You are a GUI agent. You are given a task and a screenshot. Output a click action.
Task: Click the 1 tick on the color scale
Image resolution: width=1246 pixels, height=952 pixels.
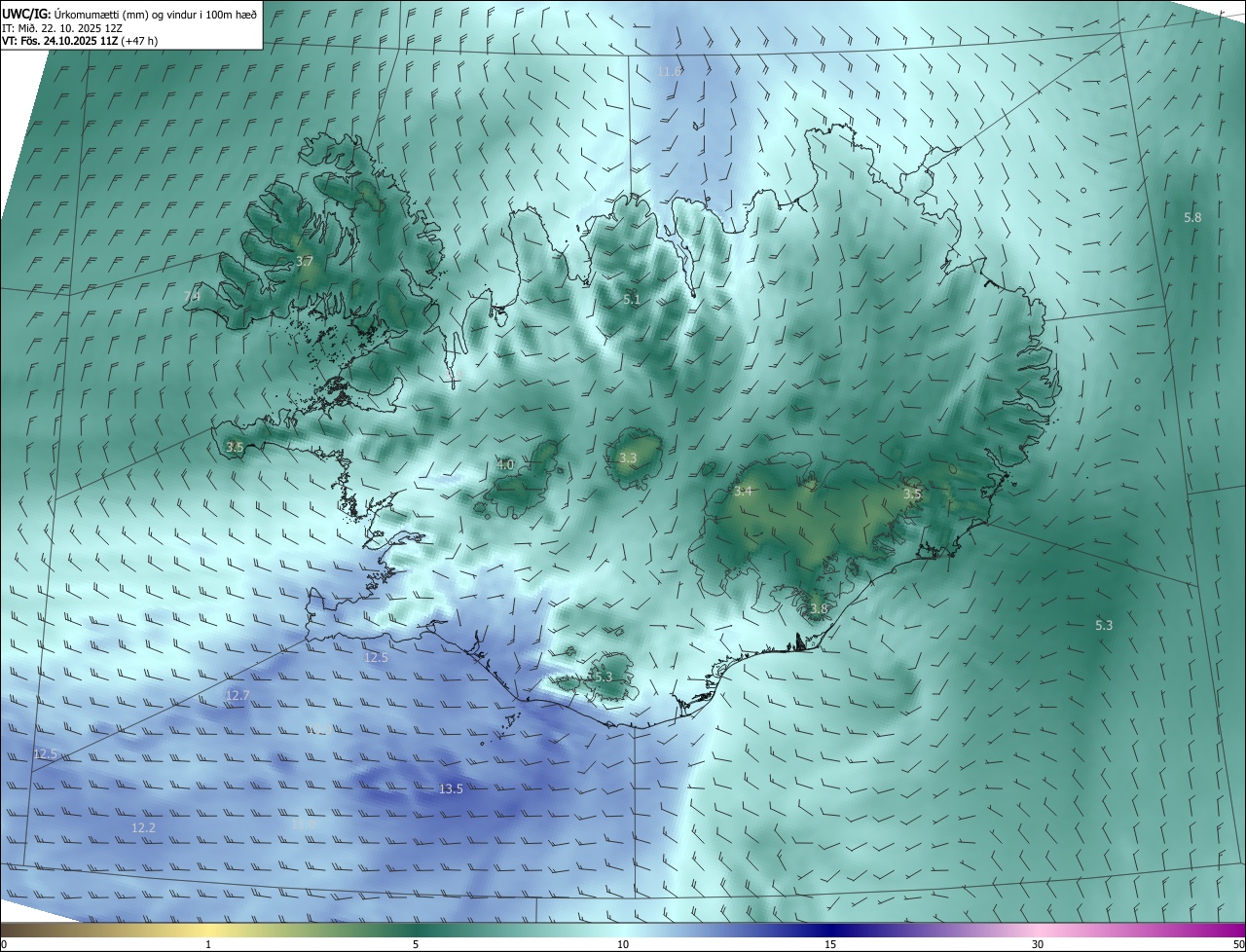tap(208, 945)
